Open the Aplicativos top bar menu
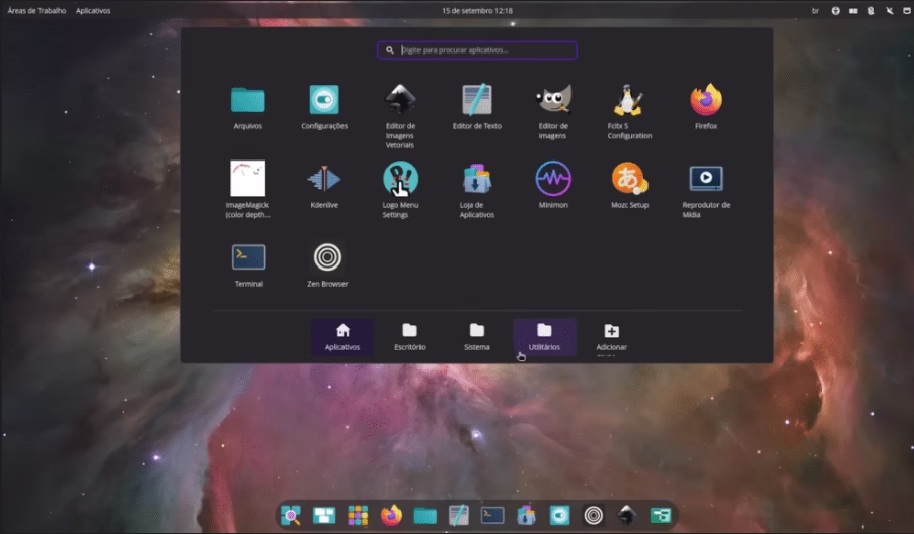 click(x=93, y=11)
